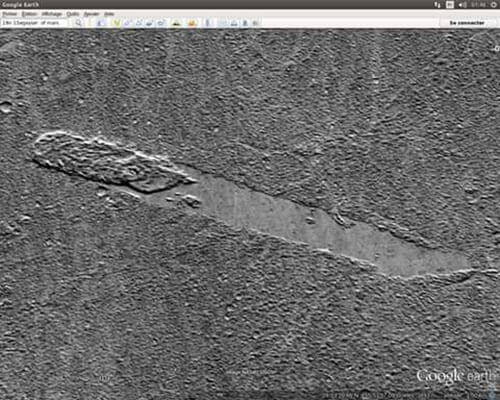Open the Outils menu

point(73,14)
